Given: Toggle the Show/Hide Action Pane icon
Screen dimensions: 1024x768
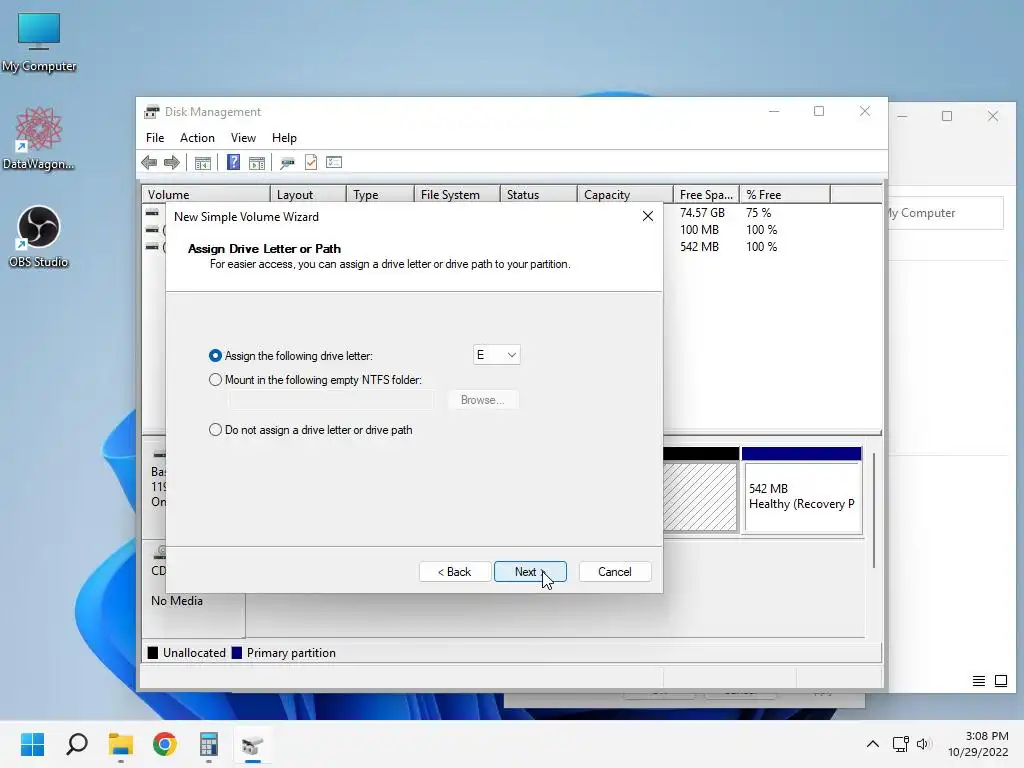Looking at the screenshot, I should (257, 163).
